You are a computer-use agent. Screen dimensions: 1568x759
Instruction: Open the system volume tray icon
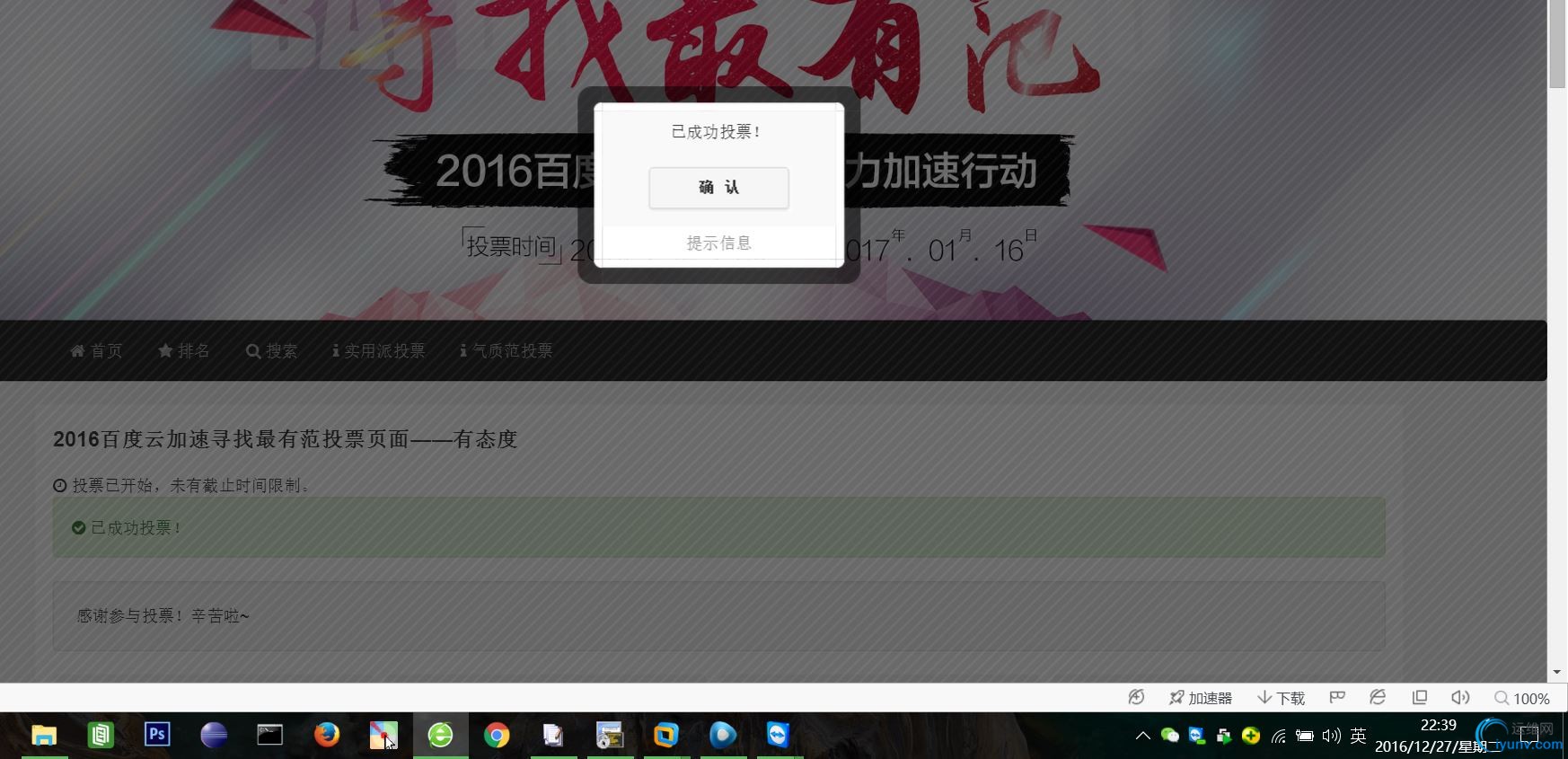coord(1332,736)
